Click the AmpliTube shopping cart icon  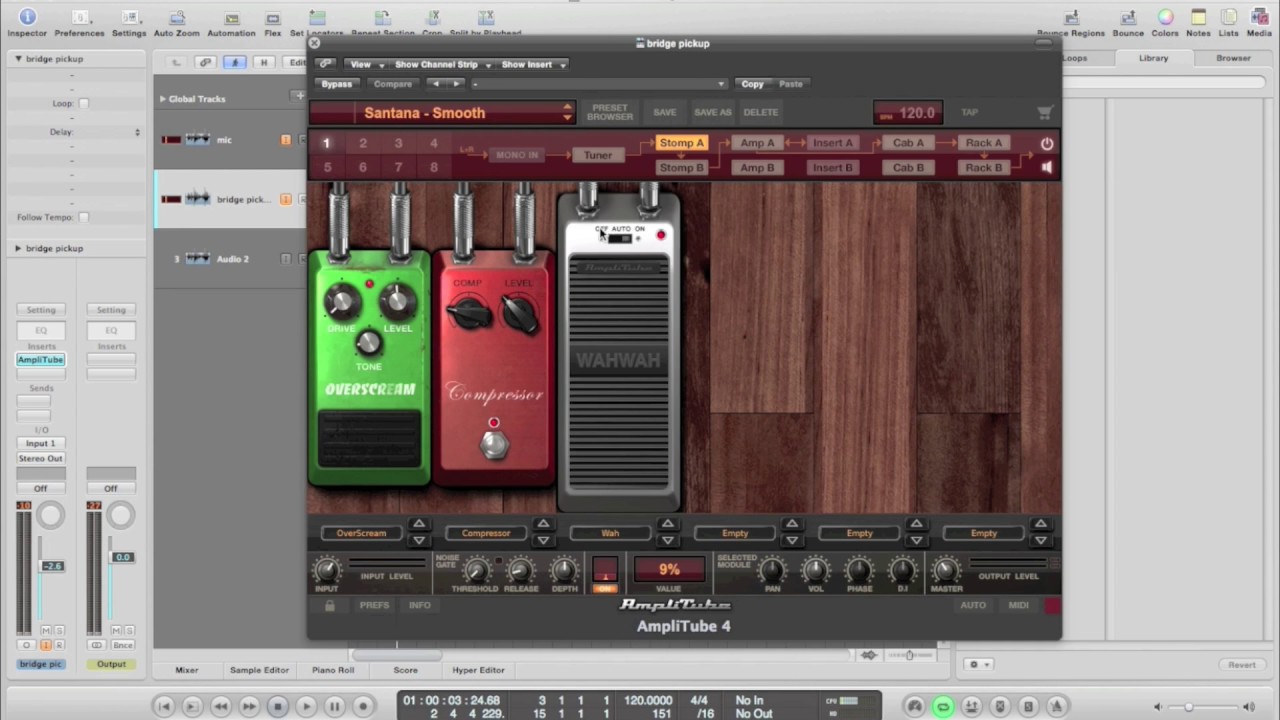[1045, 113]
